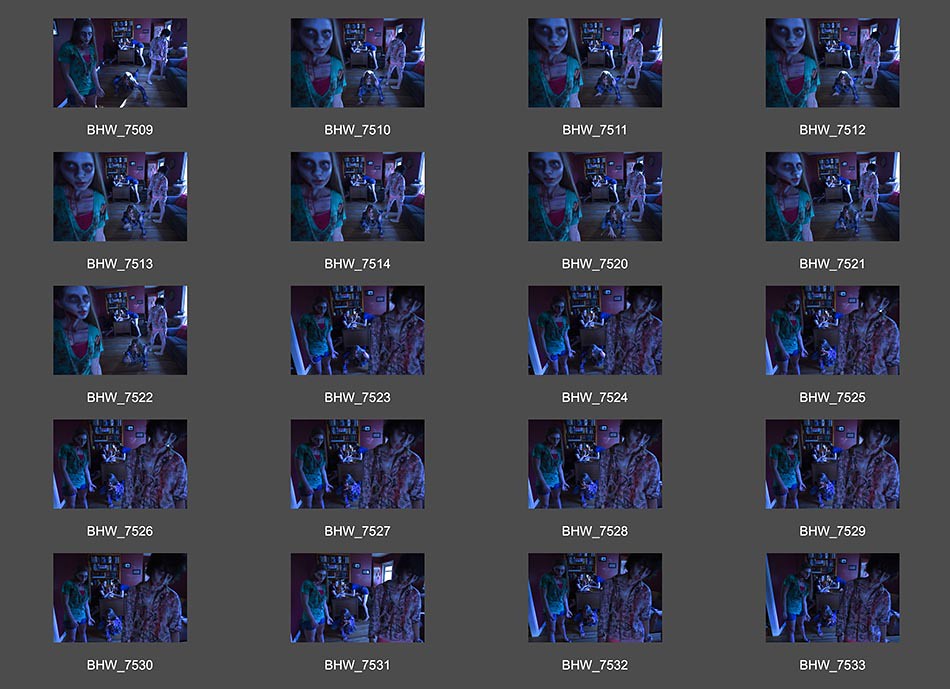Select the file name BHW_7521
The image size is (950, 689).
point(832,264)
